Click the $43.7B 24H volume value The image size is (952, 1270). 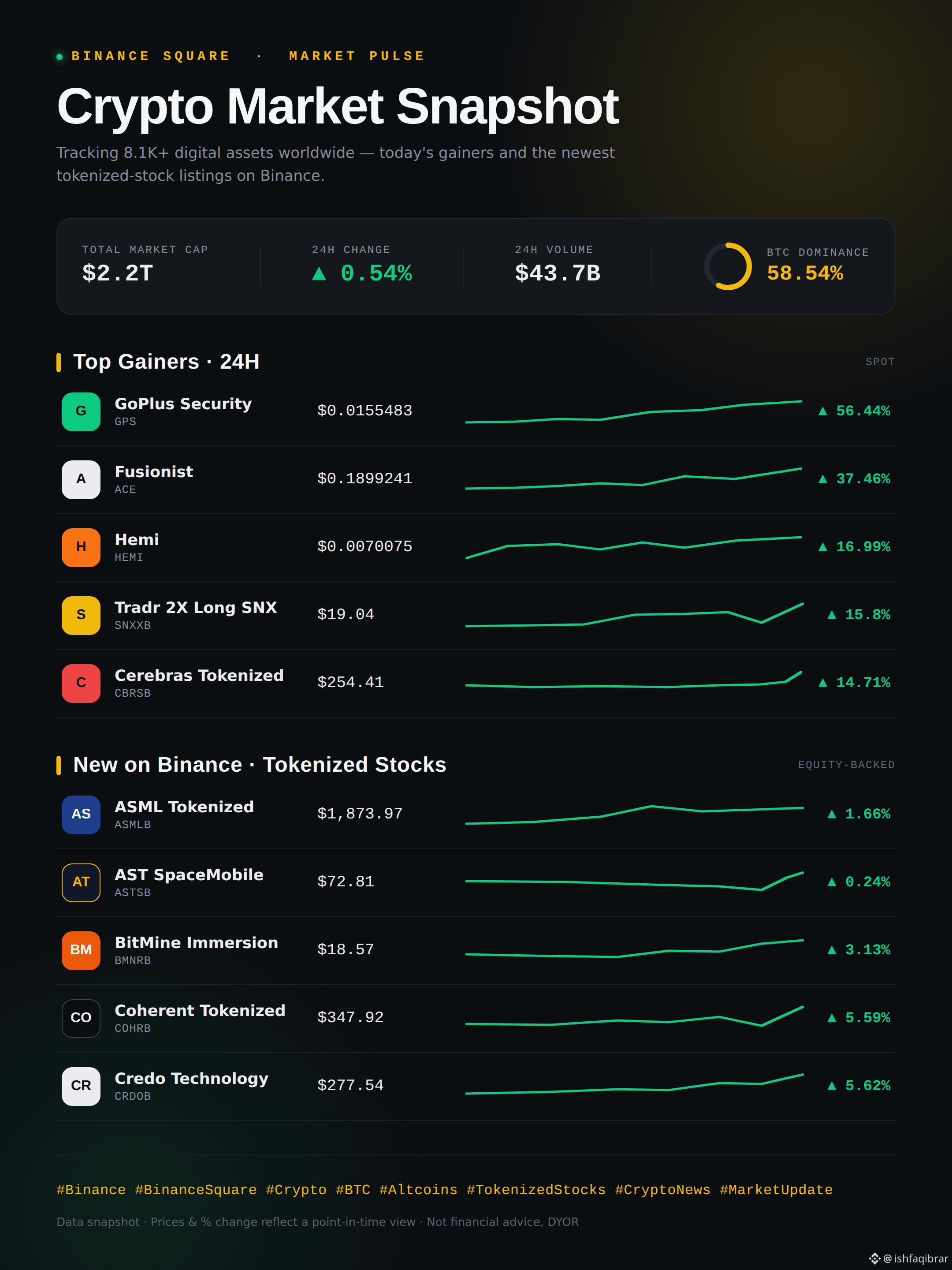point(558,273)
